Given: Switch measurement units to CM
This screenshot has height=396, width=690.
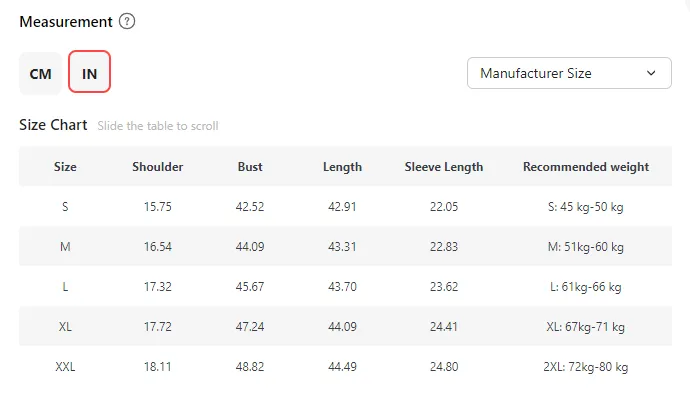Looking at the screenshot, I should 40,73.
